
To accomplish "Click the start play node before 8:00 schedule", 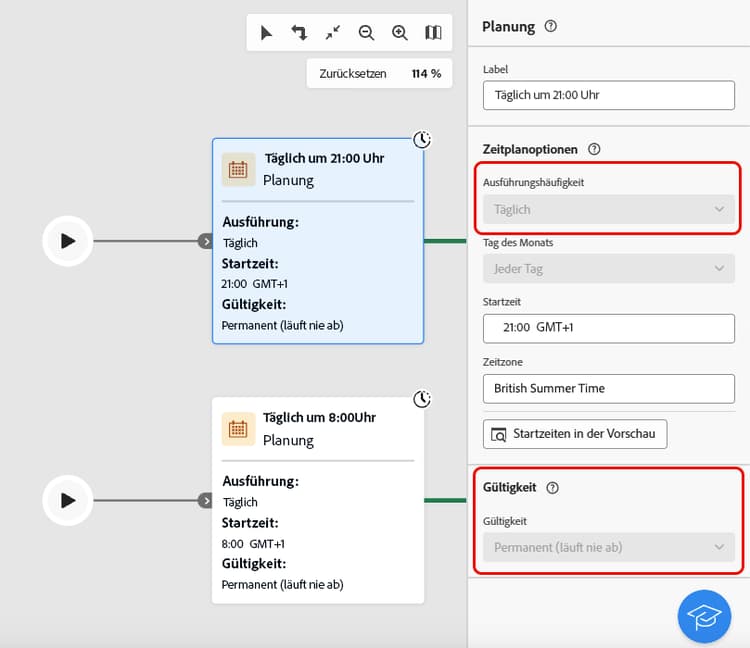I will tap(68, 501).
